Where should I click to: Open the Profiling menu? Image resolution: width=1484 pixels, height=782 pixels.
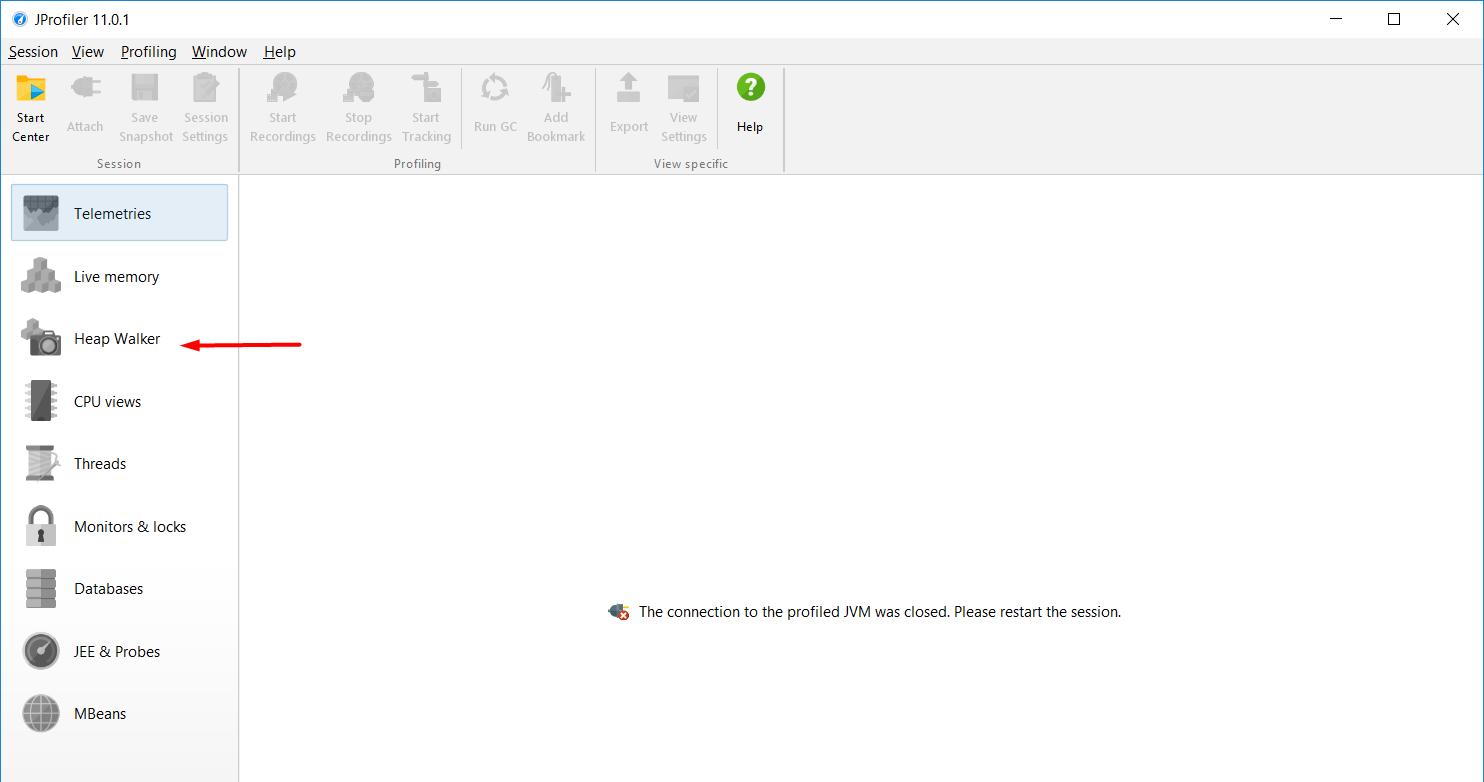pos(148,52)
